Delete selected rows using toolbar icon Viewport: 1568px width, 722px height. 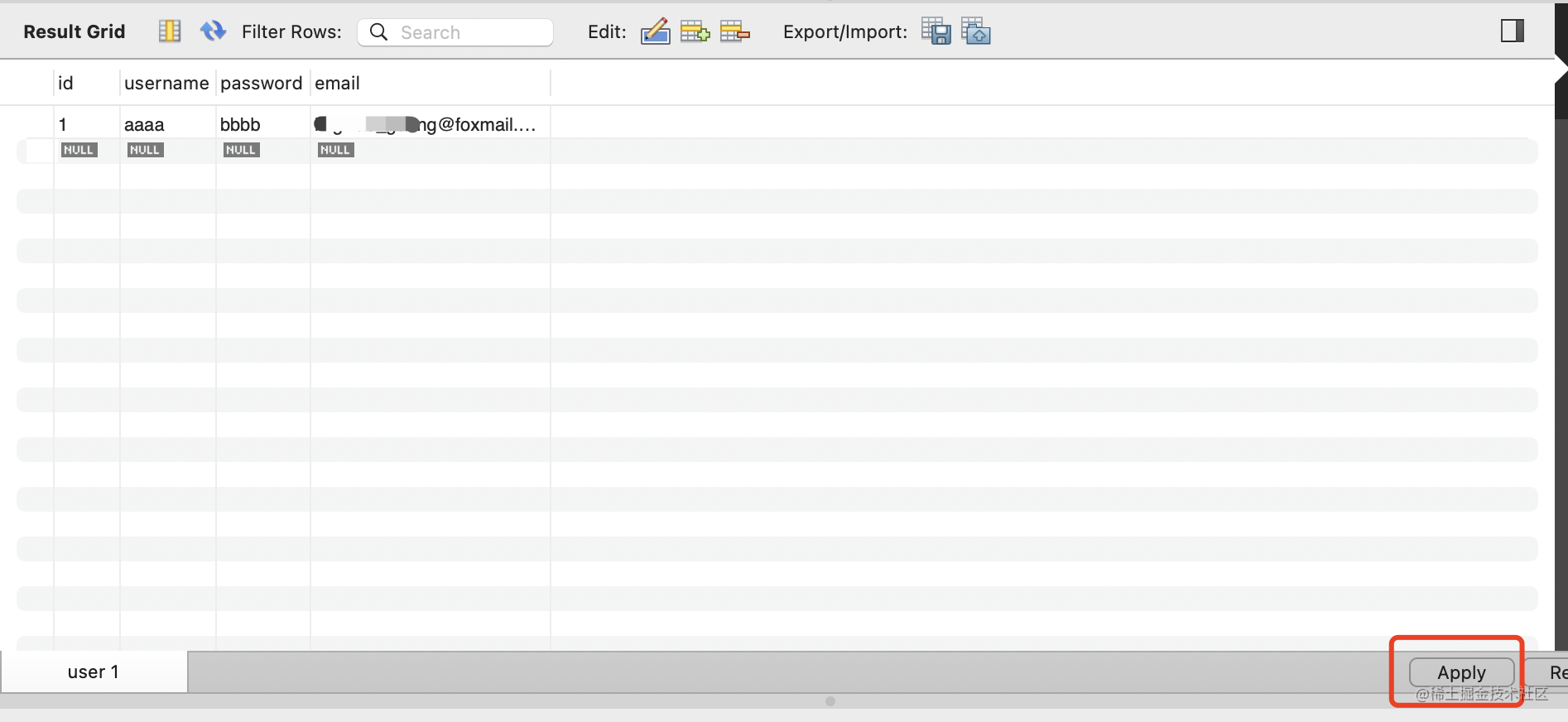pyautogui.click(x=734, y=31)
